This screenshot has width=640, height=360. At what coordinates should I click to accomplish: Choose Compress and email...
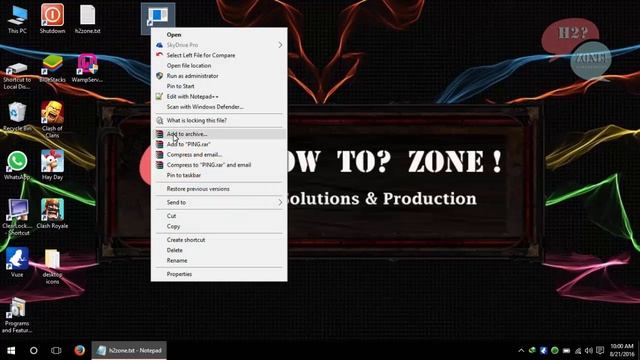tap(219, 155)
